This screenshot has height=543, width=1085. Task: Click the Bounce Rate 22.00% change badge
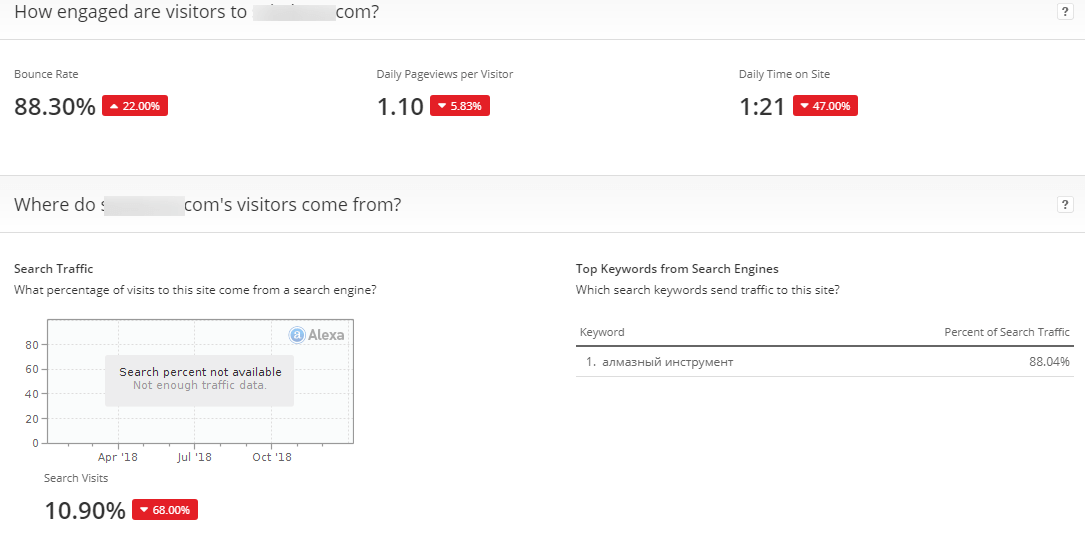135,106
